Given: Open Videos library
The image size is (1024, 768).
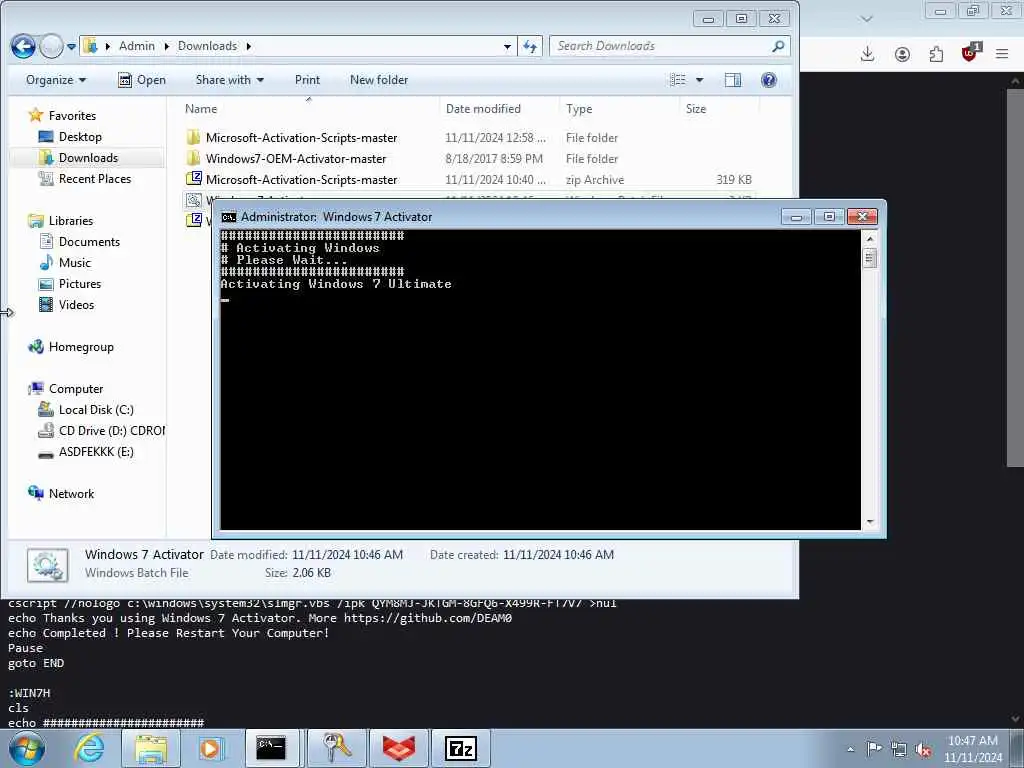Looking at the screenshot, I should coord(76,304).
